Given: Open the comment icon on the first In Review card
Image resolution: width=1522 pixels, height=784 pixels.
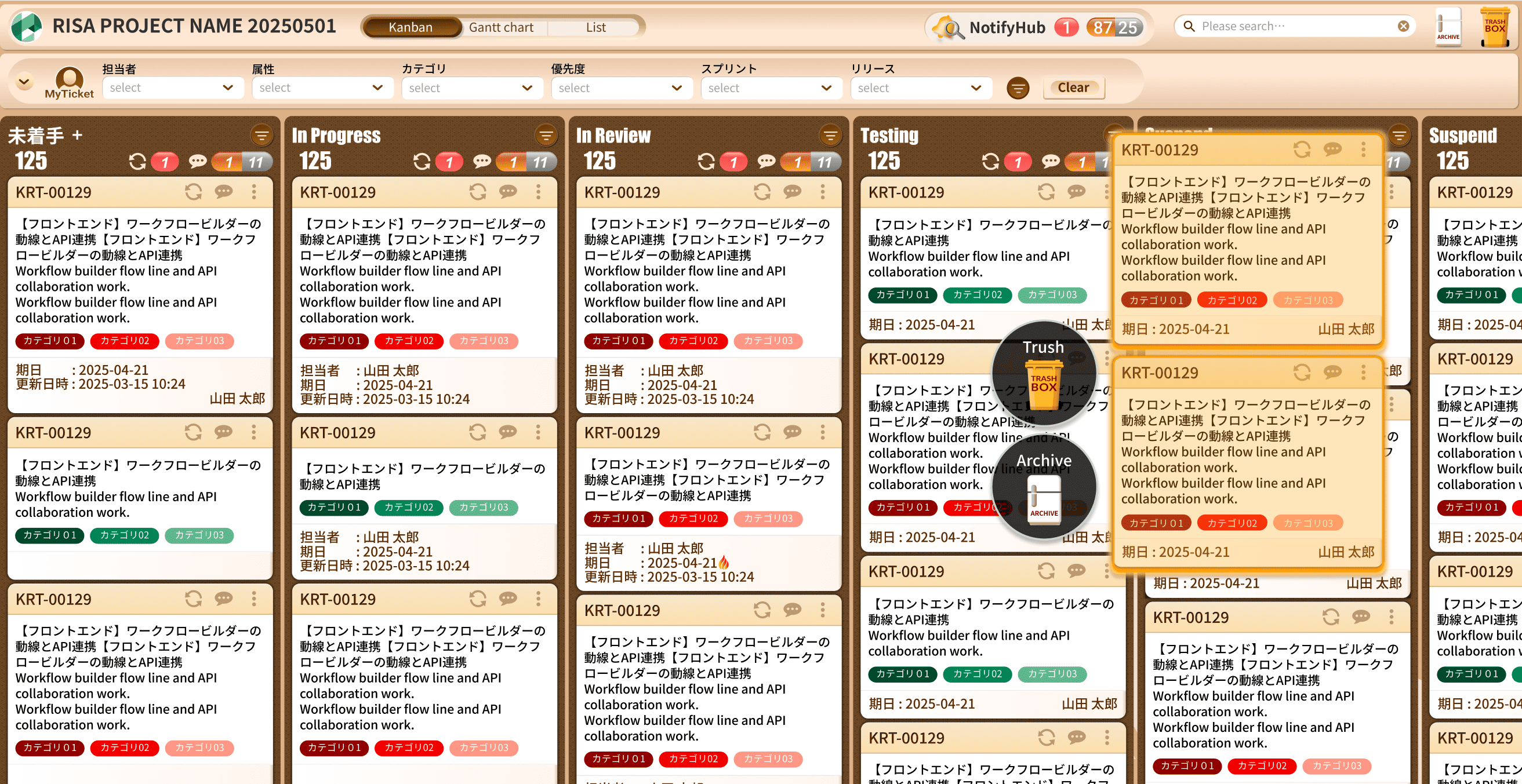Looking at the screenshot, I should point(791,192).
